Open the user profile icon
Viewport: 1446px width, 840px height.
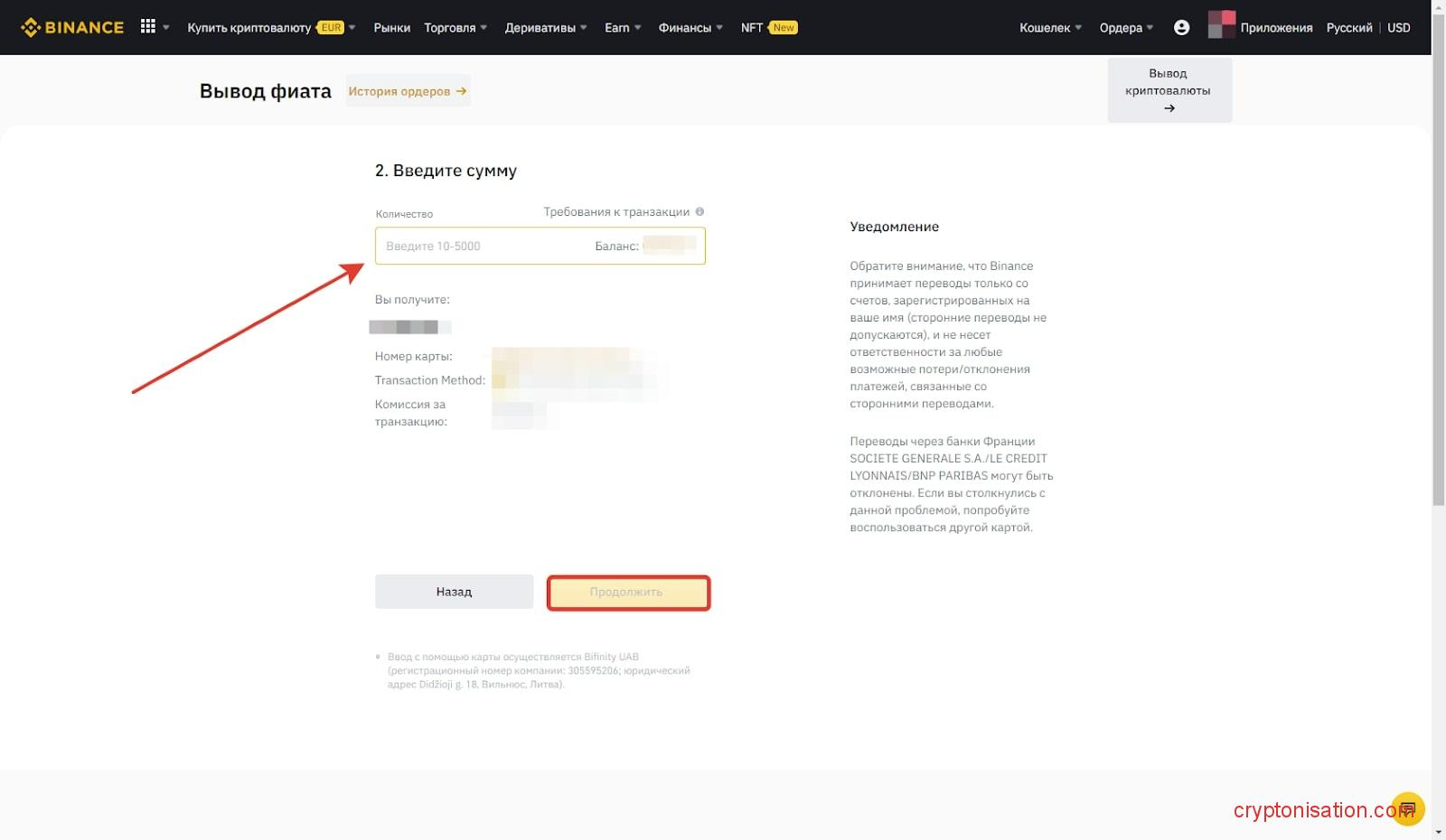[1181, 27]
